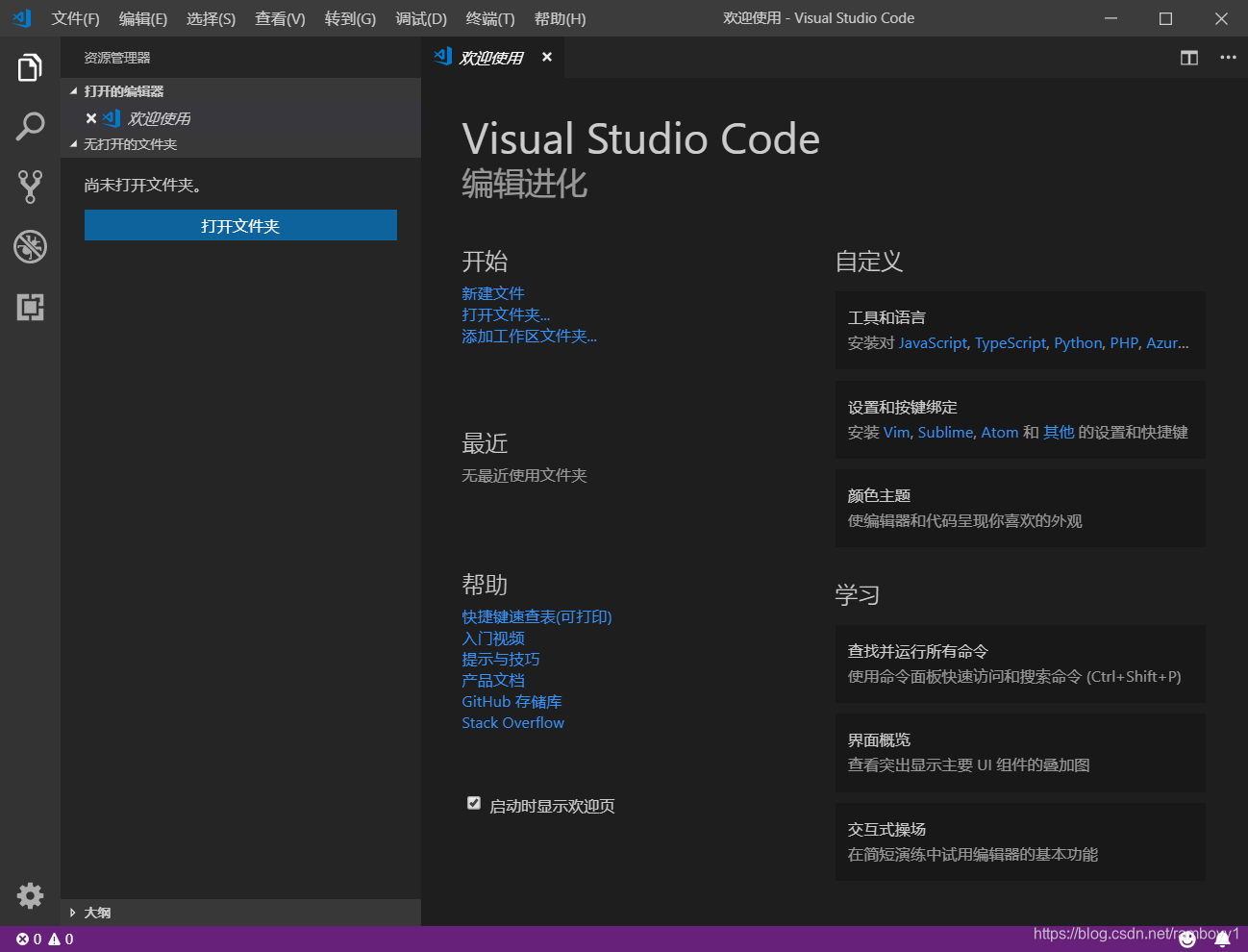Install Vim keybindings link
Viewport: 1248px width, 952px height.
coord(896,433)
